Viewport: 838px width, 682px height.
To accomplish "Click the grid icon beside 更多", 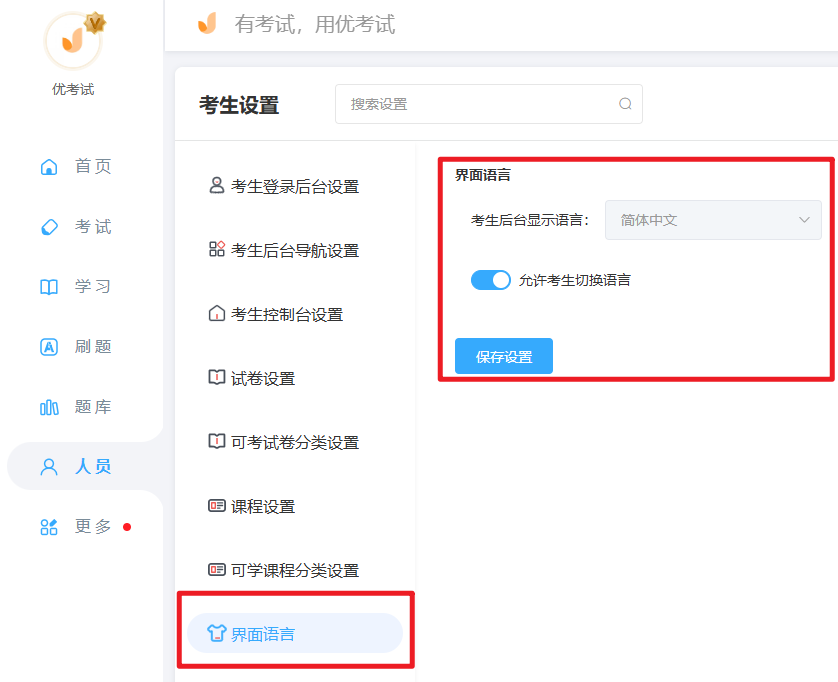I will pyautogui.click(x=49, y=527).
